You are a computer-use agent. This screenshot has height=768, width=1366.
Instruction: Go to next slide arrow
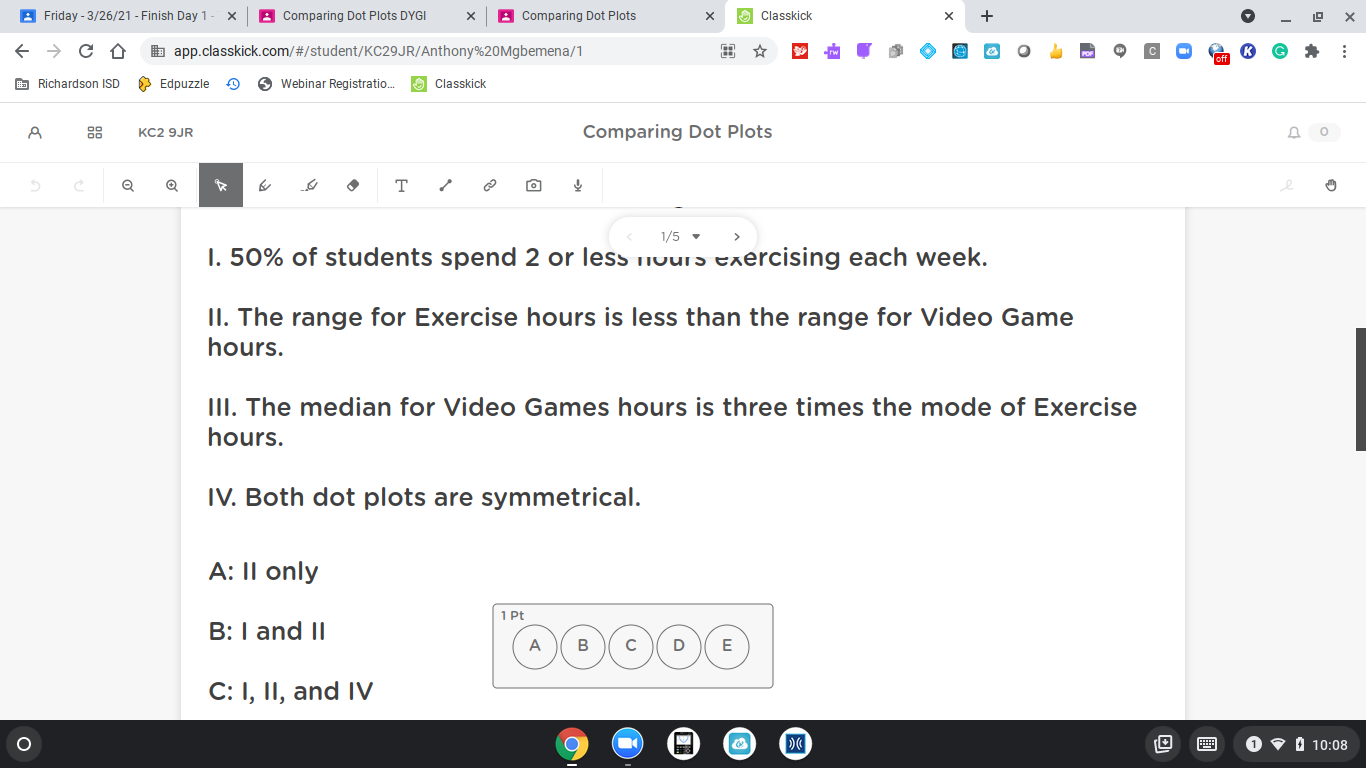[x=737, y=237]
